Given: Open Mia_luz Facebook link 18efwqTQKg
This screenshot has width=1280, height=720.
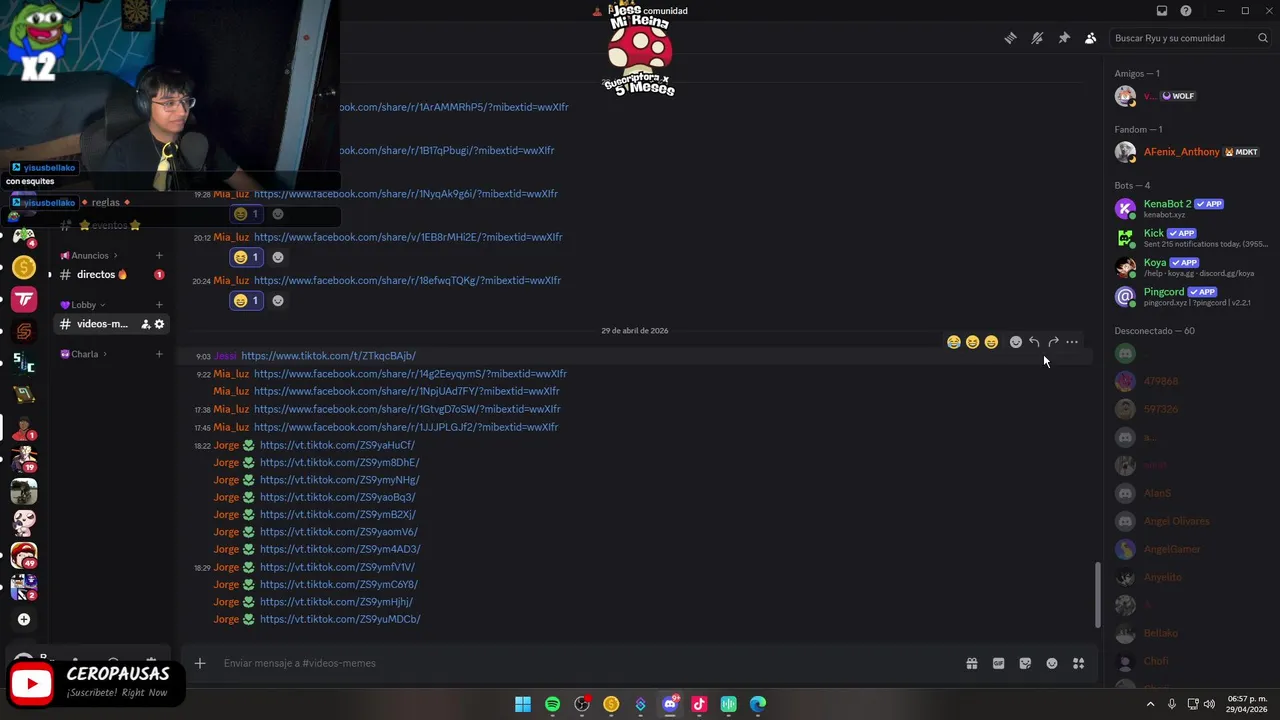Looking at the screenshot, I should (x=407, y=280).
